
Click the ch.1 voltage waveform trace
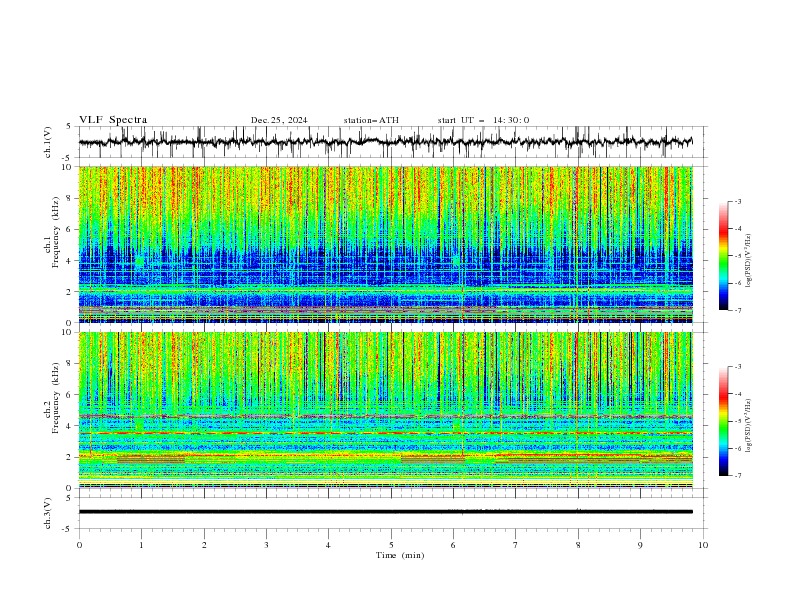[385, 142]
